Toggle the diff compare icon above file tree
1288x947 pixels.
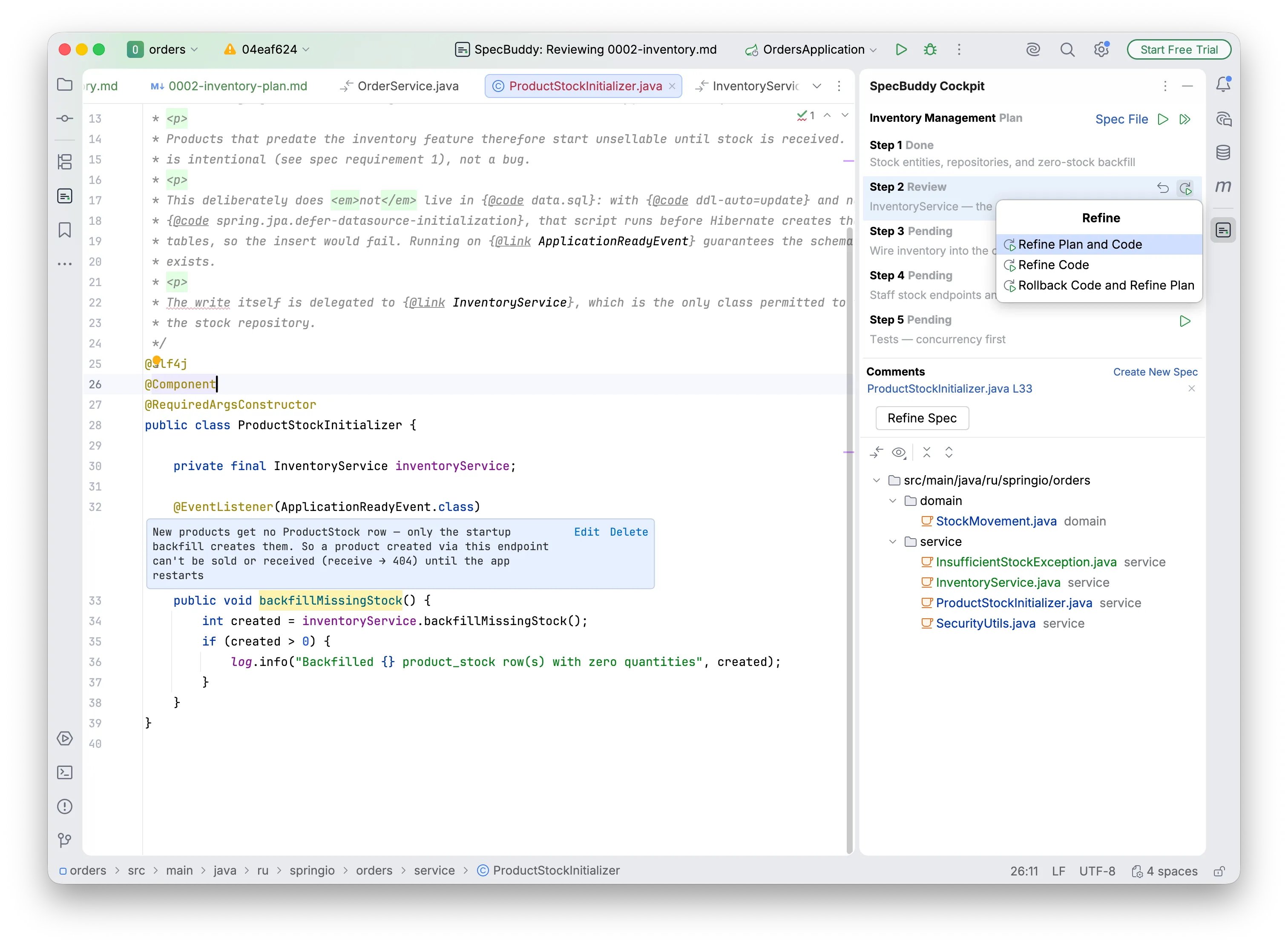click(x=876, y=453)
